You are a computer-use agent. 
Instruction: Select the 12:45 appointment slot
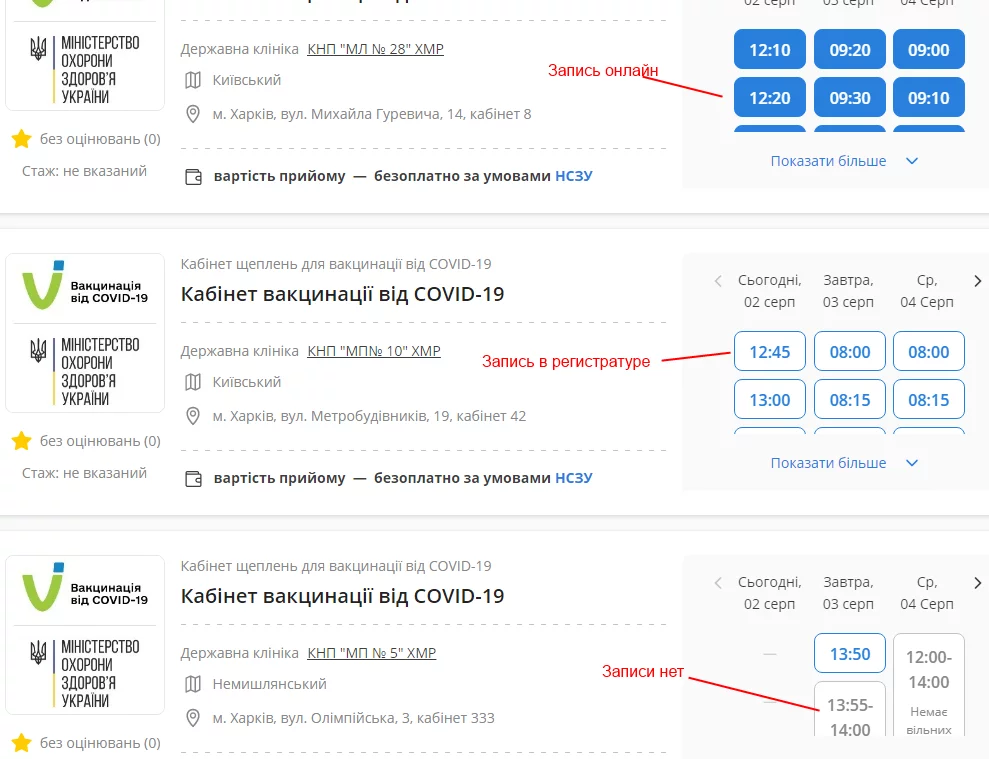[769, 352]
